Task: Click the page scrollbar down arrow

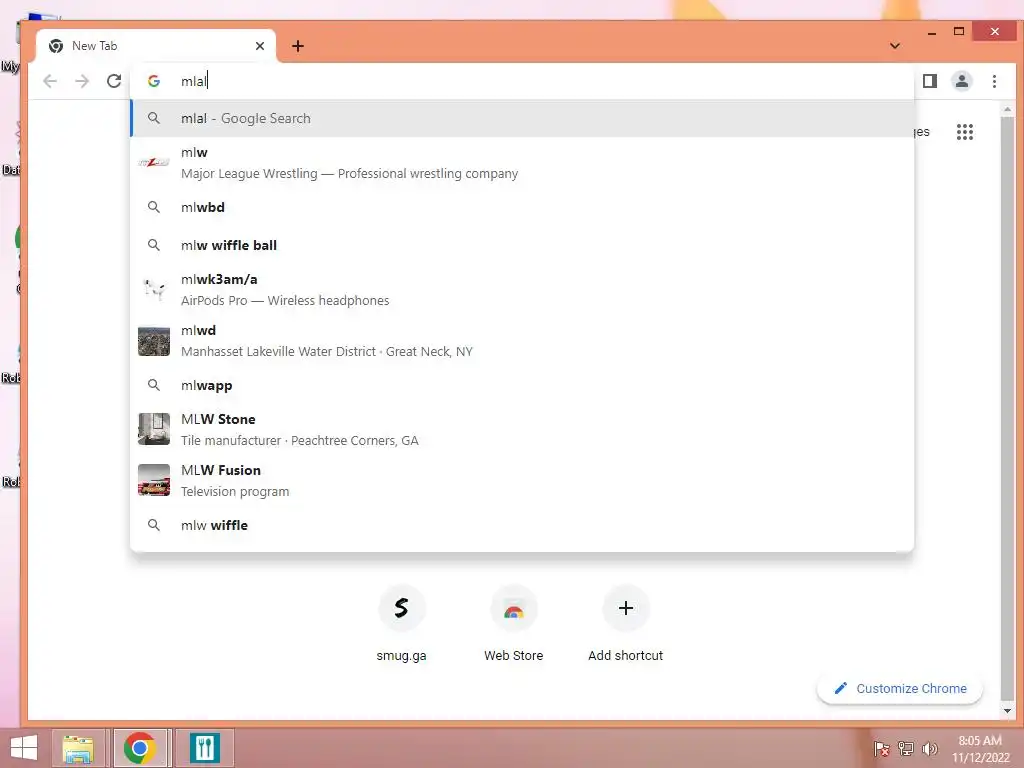Action: click(1007, 711)
